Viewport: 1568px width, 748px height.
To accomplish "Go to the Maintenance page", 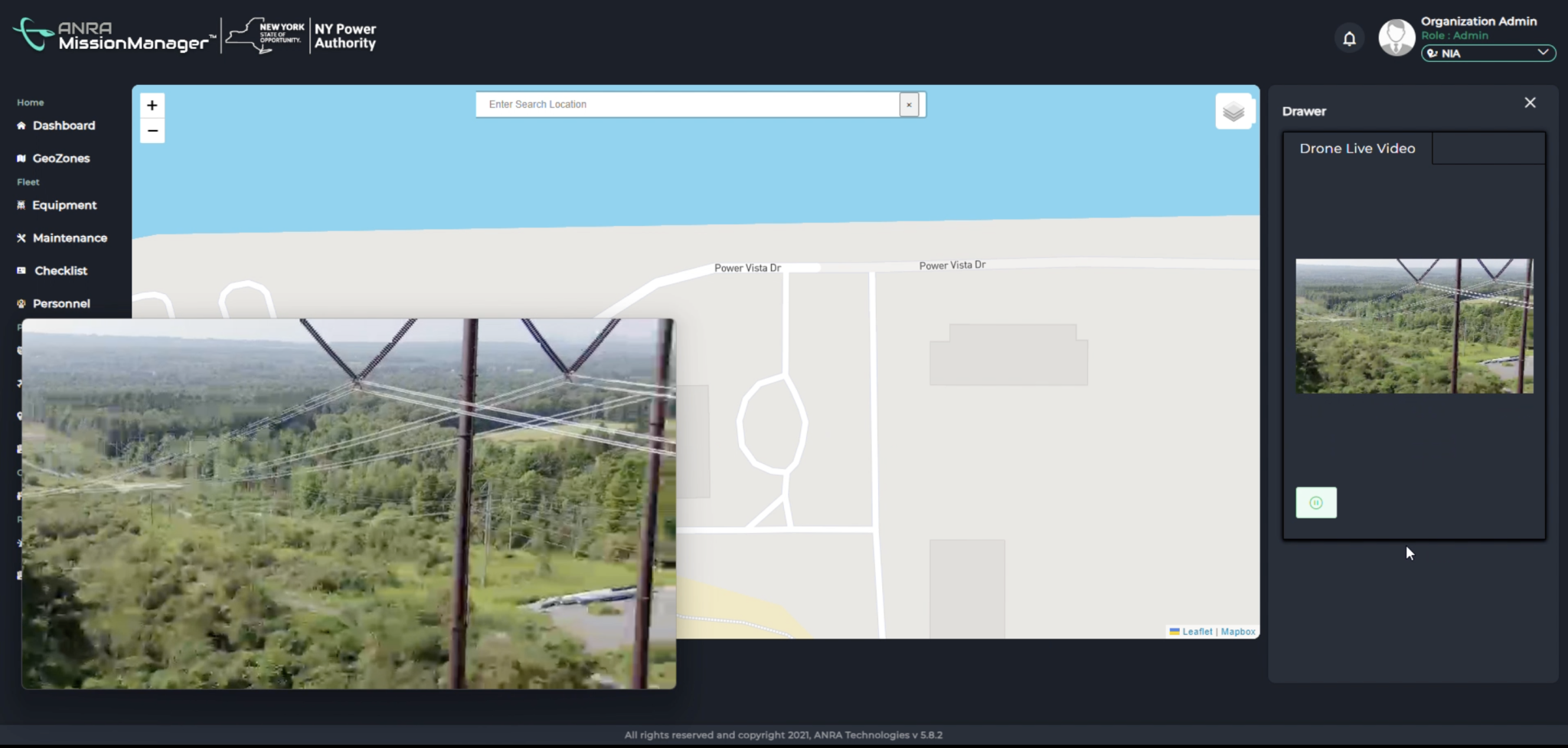I will [x=69, y=237].
